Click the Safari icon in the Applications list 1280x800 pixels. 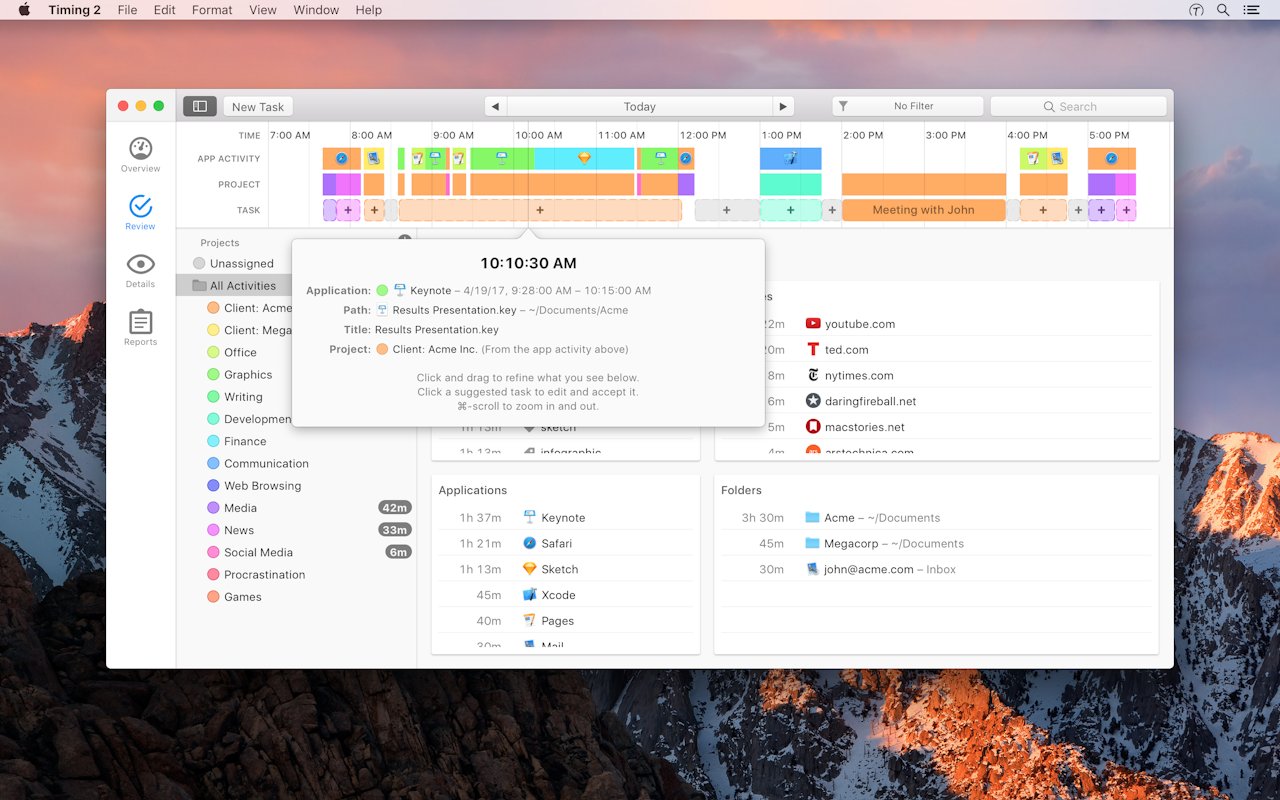pos(528,543)
